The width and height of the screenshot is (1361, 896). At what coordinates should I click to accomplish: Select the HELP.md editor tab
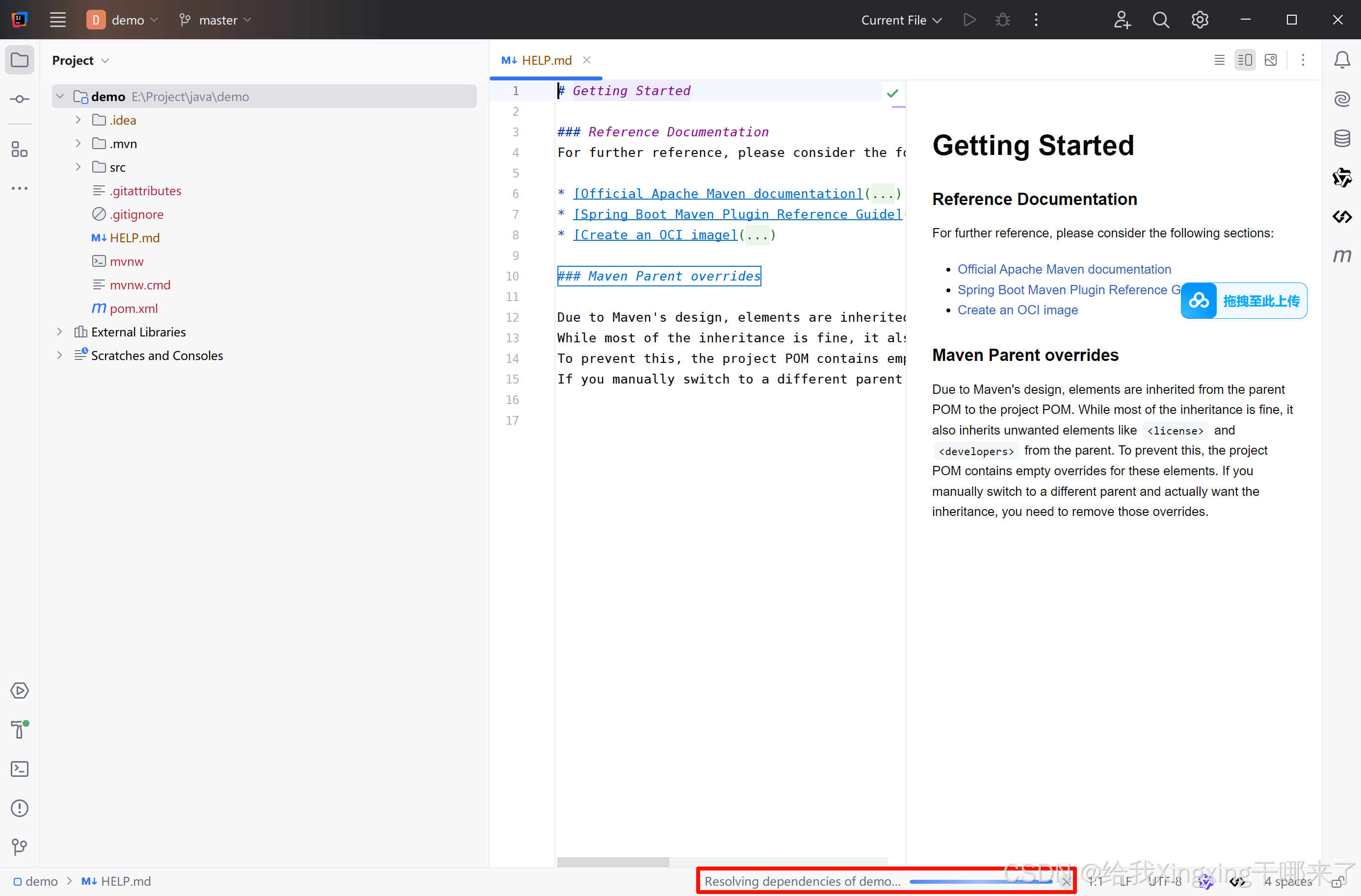tap(546, 60)
